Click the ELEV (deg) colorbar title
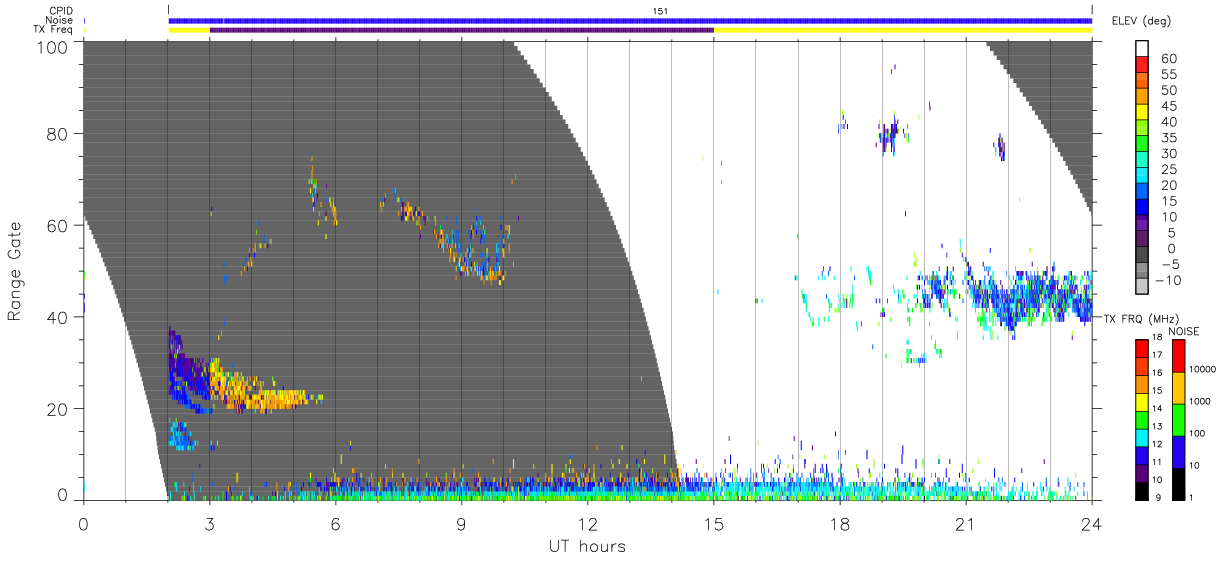 pyautogui.click(x=1140, y=20)
